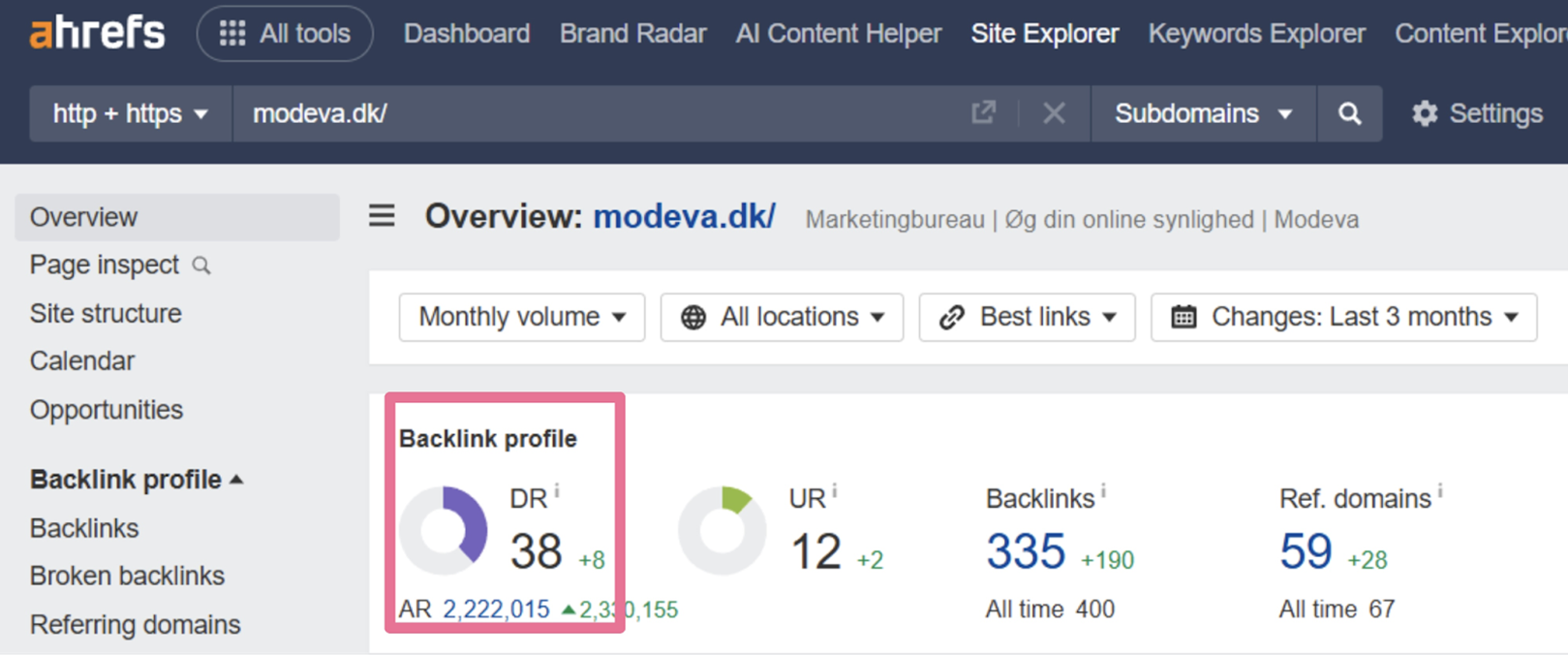
Task: Expand the Subdomains mode dropdown
Action: (1203, 113)
